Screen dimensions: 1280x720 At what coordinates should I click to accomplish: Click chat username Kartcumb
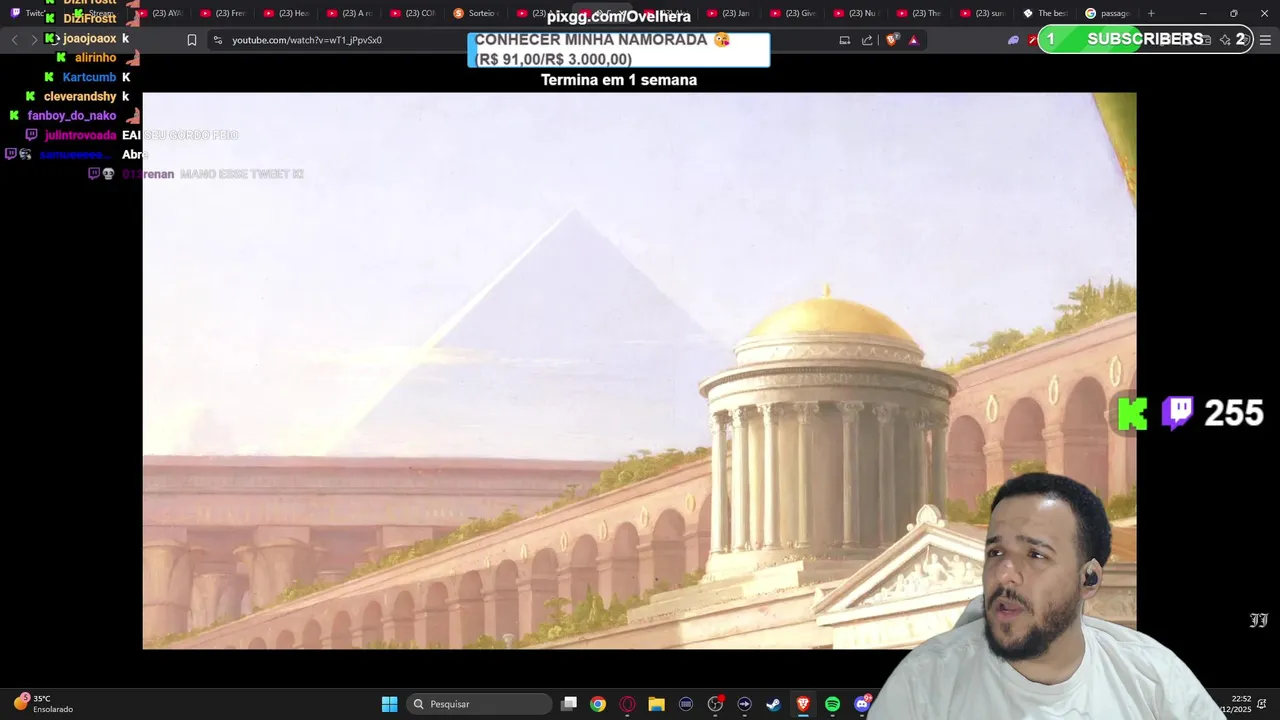(90, 77)
